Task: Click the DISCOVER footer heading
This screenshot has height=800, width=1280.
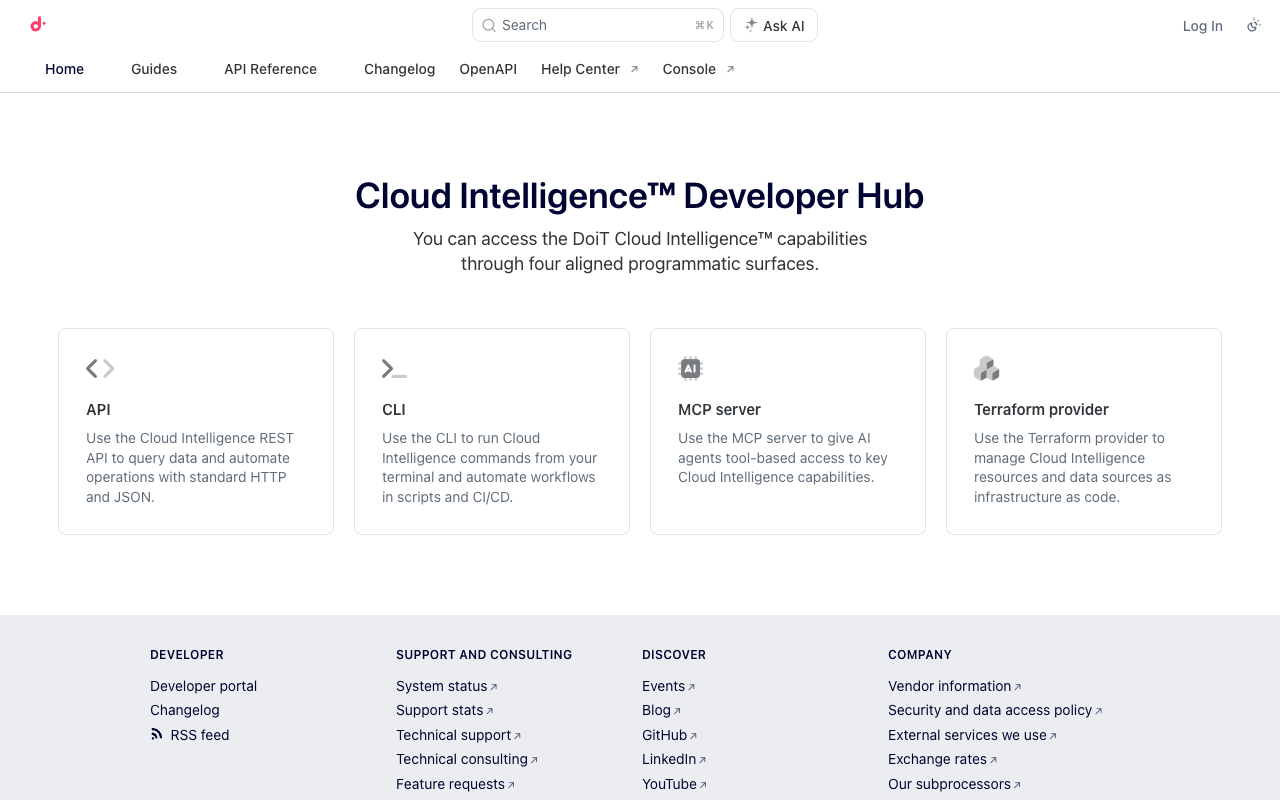Action: [674, 655]
